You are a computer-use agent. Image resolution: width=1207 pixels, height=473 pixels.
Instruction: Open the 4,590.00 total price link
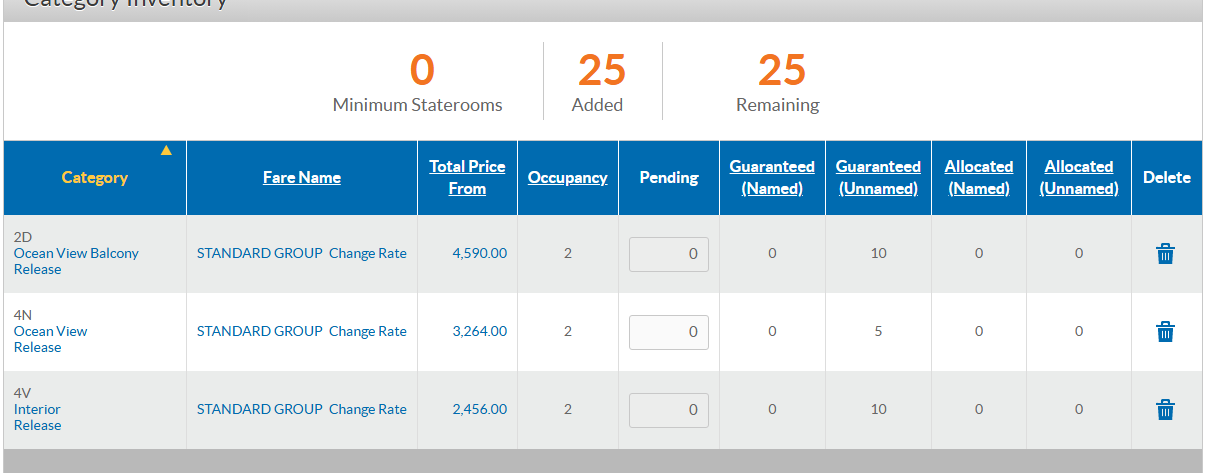click(x=480, y=254)
